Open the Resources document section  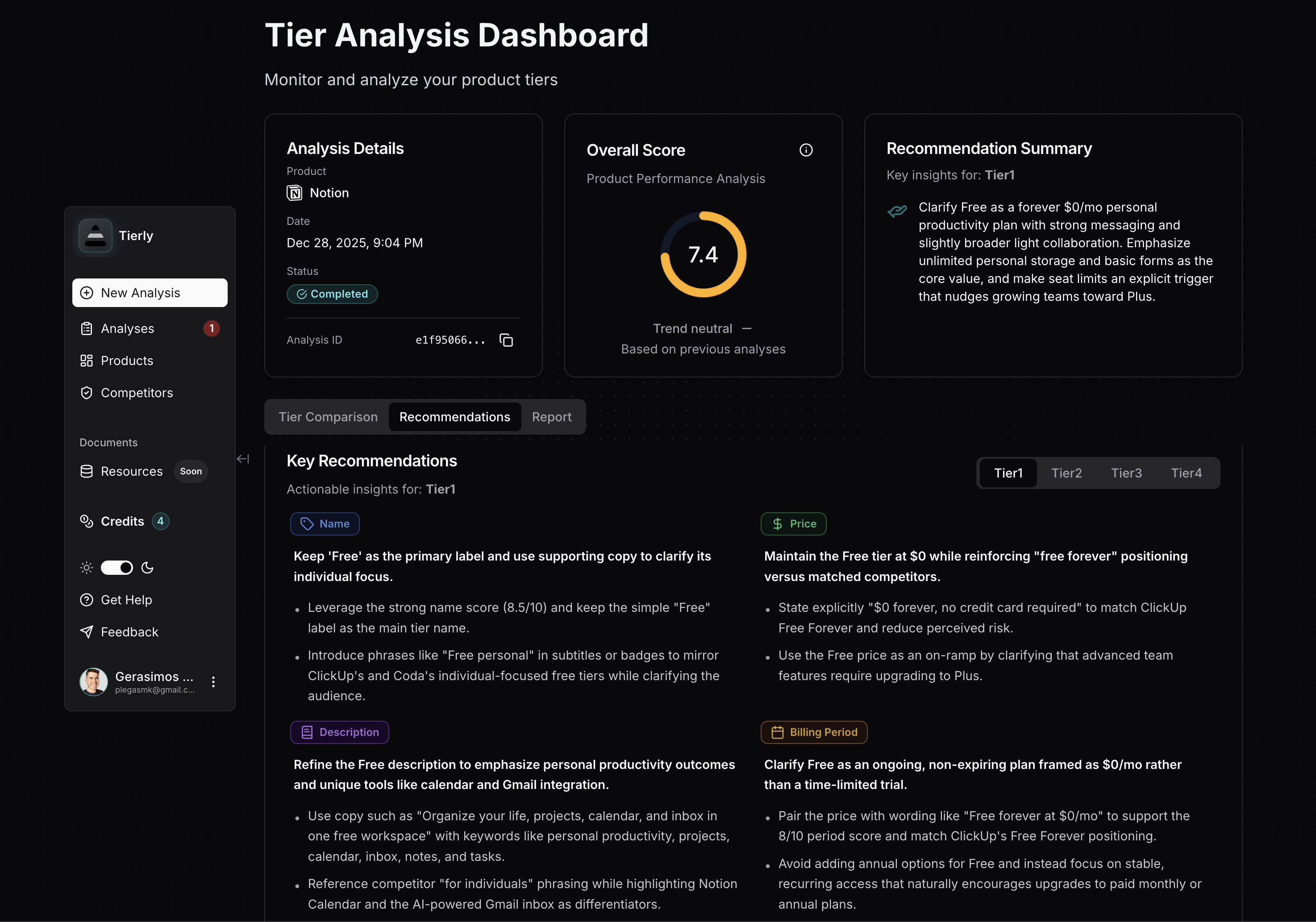(132, 471)
